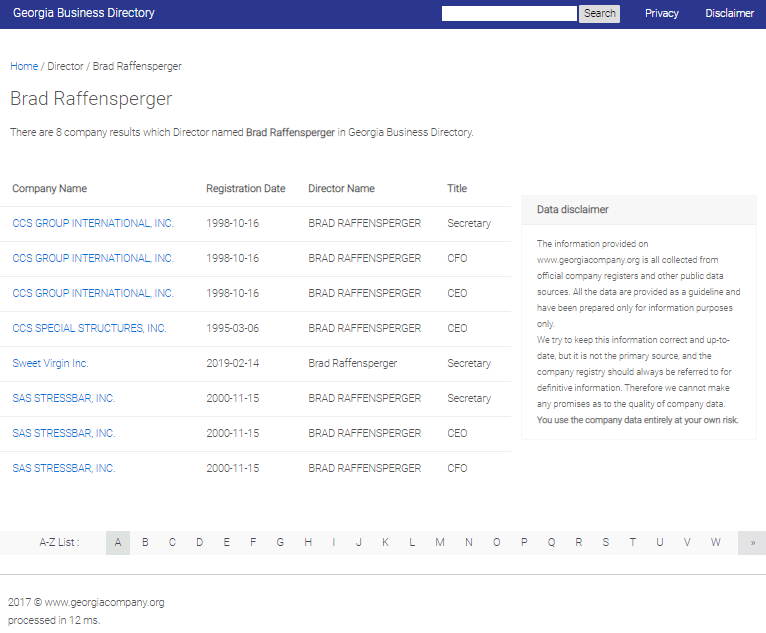This screenshot has height=633, width=766.
Task: Open SAS STRESSBAR link in CEO row
Action: point(64,433)
